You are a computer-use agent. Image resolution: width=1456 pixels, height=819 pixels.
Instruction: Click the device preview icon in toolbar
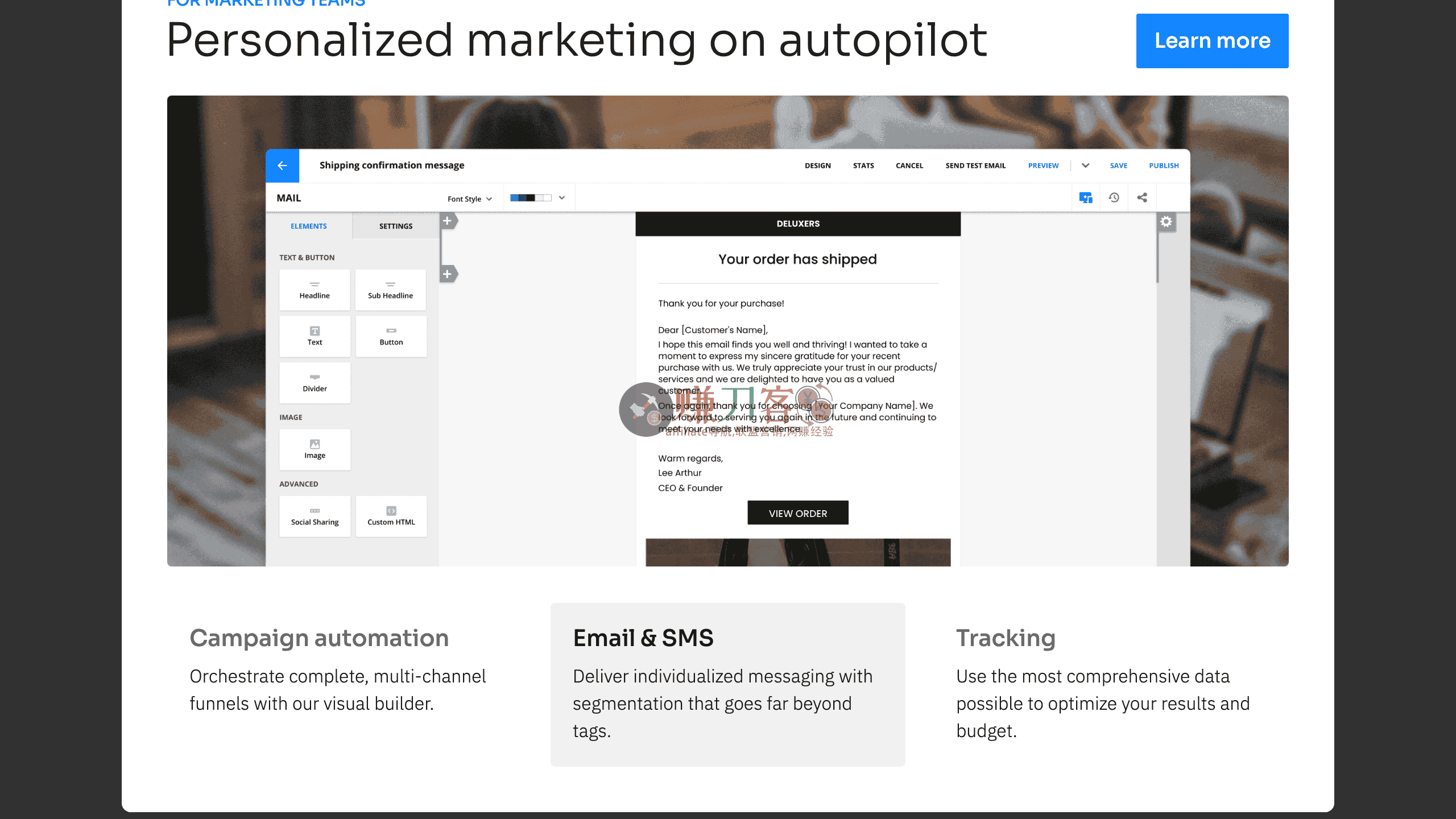1085,197
